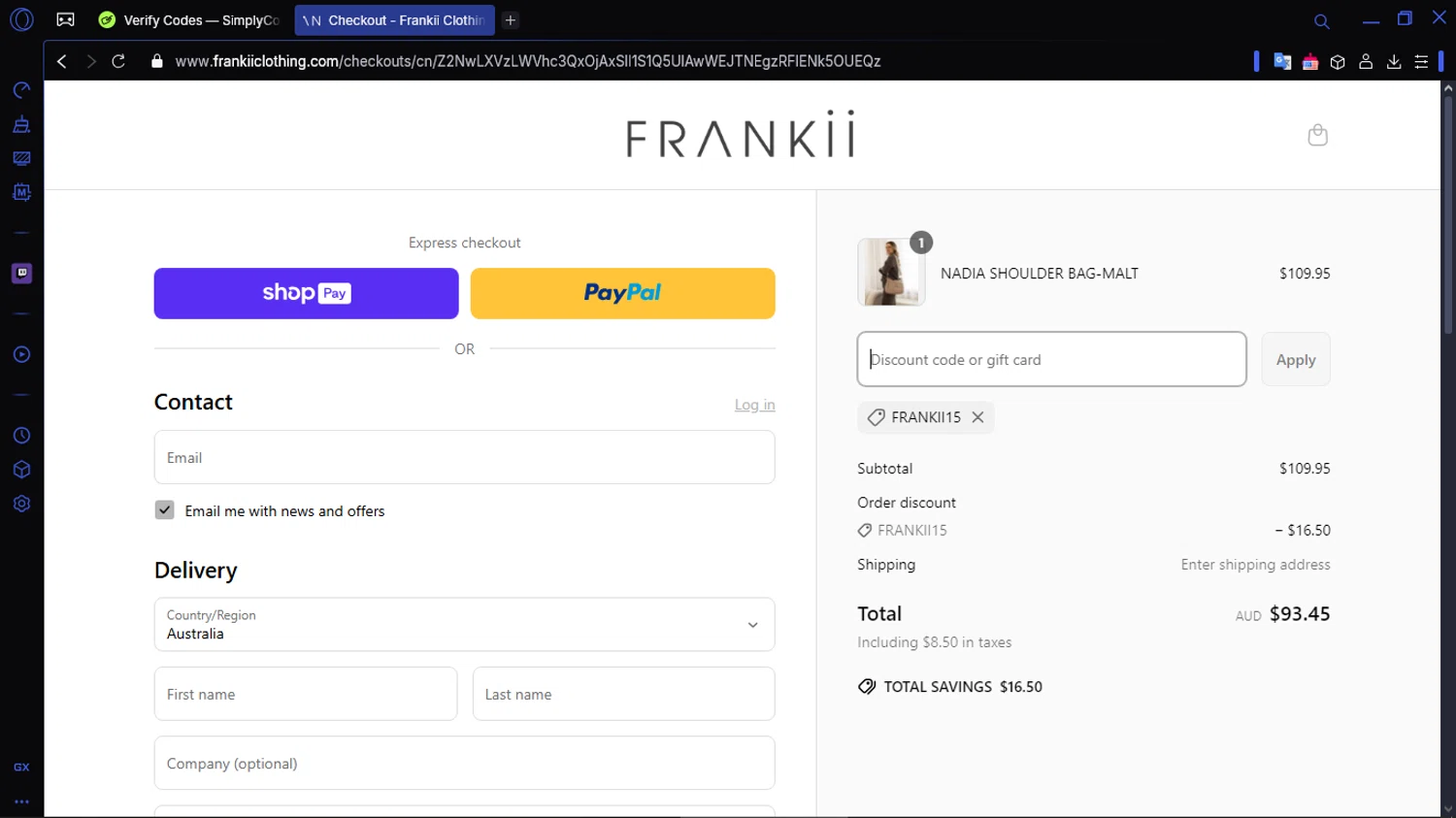1456x818 pixels.
Task: Click the FRANKii store logo
Action: point(741,134)
